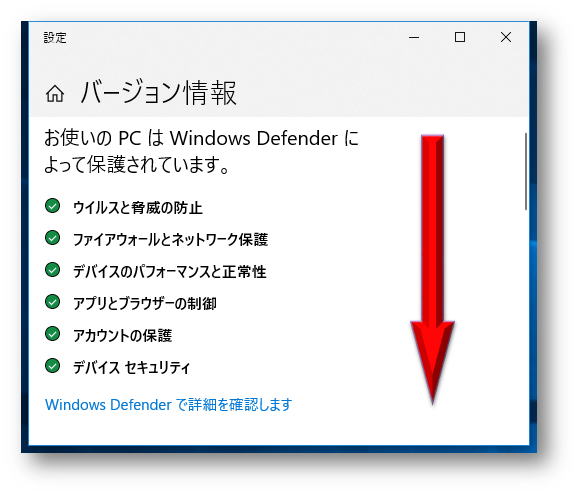Select the ファイアウォールとネットワーク保護 text

170,240
